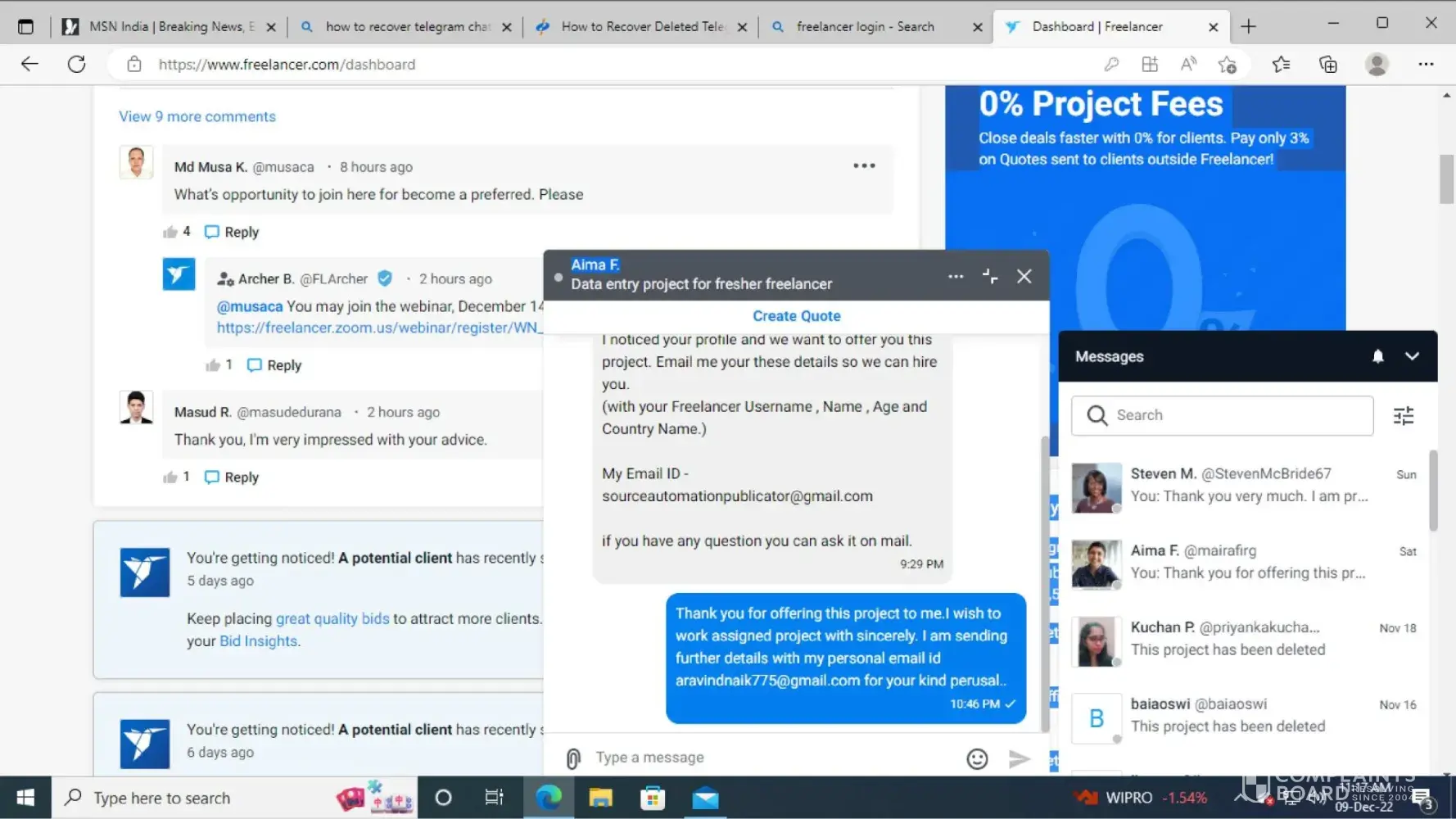Like Md Musa K.'s comment
Image resolution: width=1456 pixels, height=819 pixels.
click(170, 232)
